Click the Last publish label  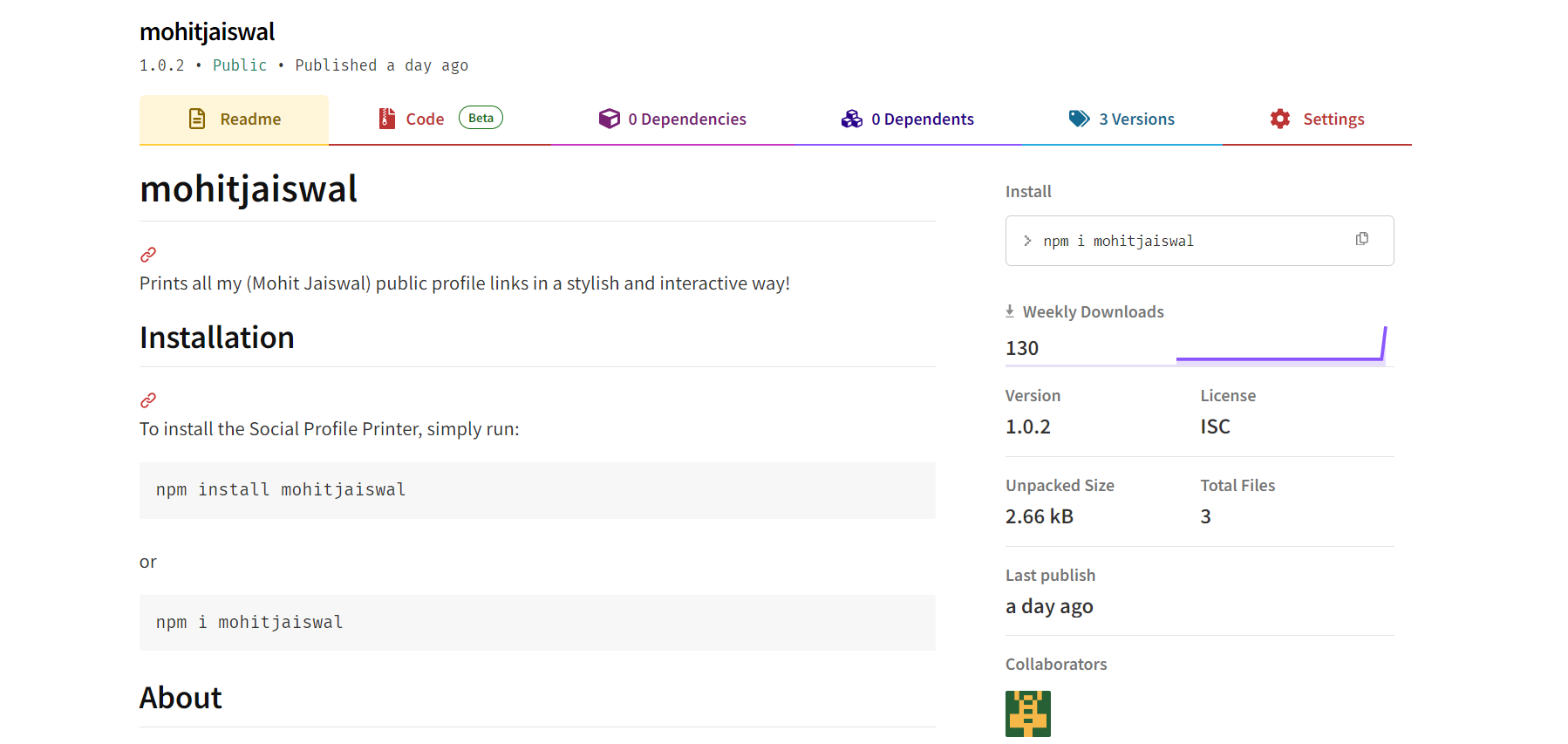(x=1050, y=575)
